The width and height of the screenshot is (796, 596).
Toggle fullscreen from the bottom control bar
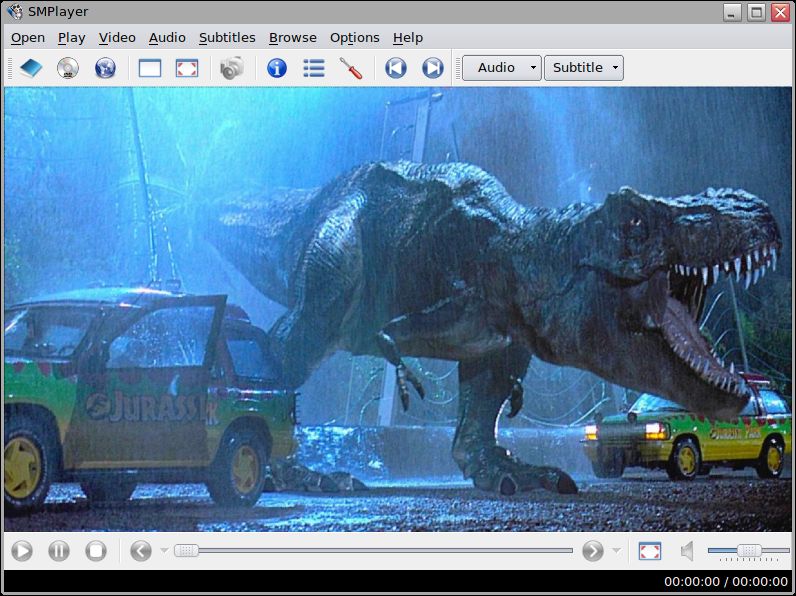650,551
